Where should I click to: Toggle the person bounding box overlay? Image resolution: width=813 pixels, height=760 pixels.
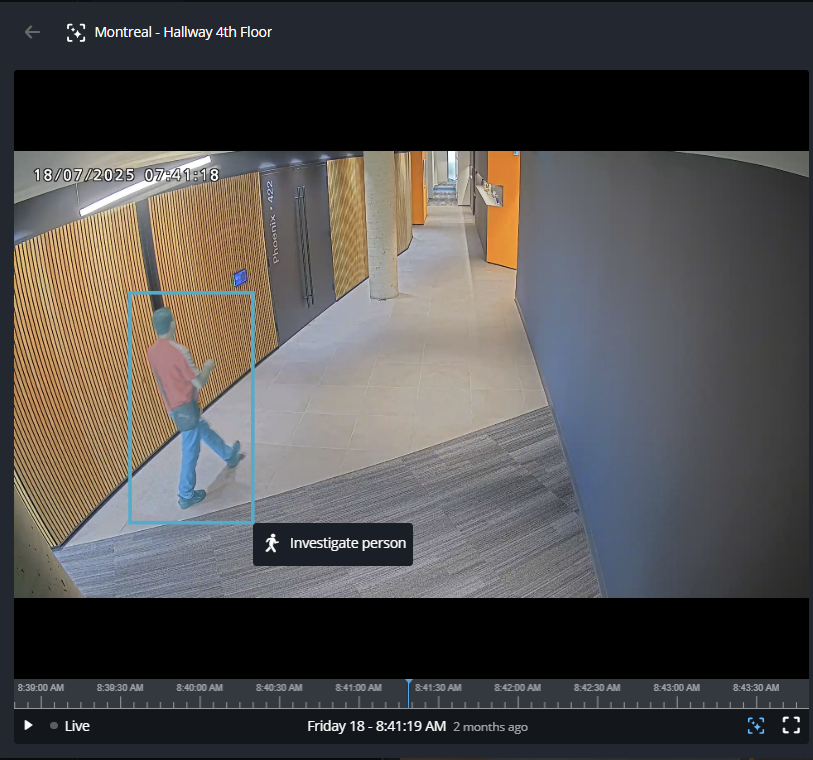tap(192, 408)
